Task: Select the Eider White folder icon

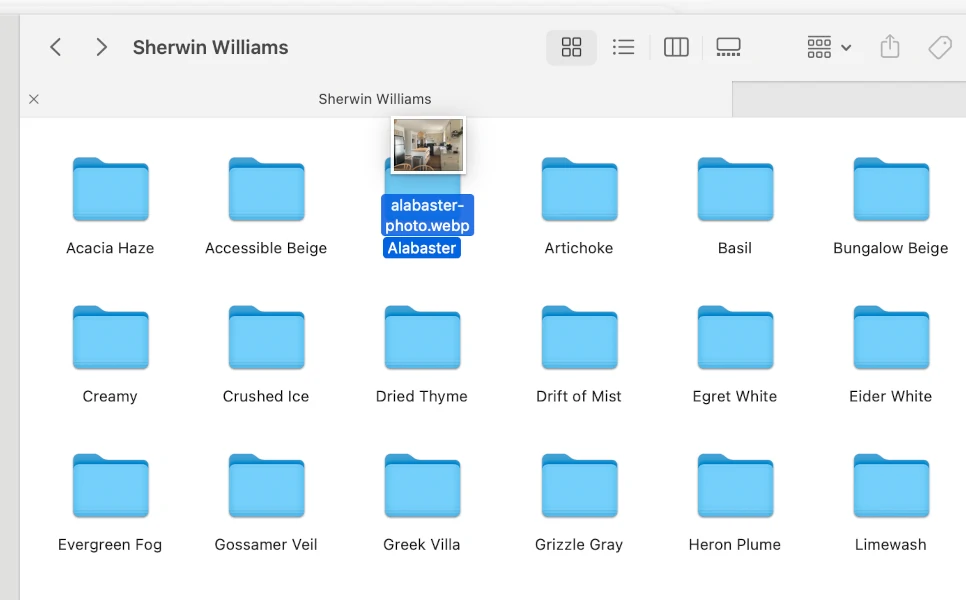Action: [x=891, y=337]
